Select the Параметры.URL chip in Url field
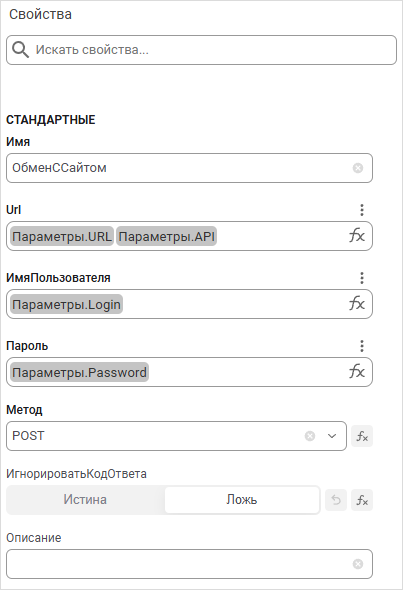The height and width of the screenshot is (590, 403). tap(62, 236)
